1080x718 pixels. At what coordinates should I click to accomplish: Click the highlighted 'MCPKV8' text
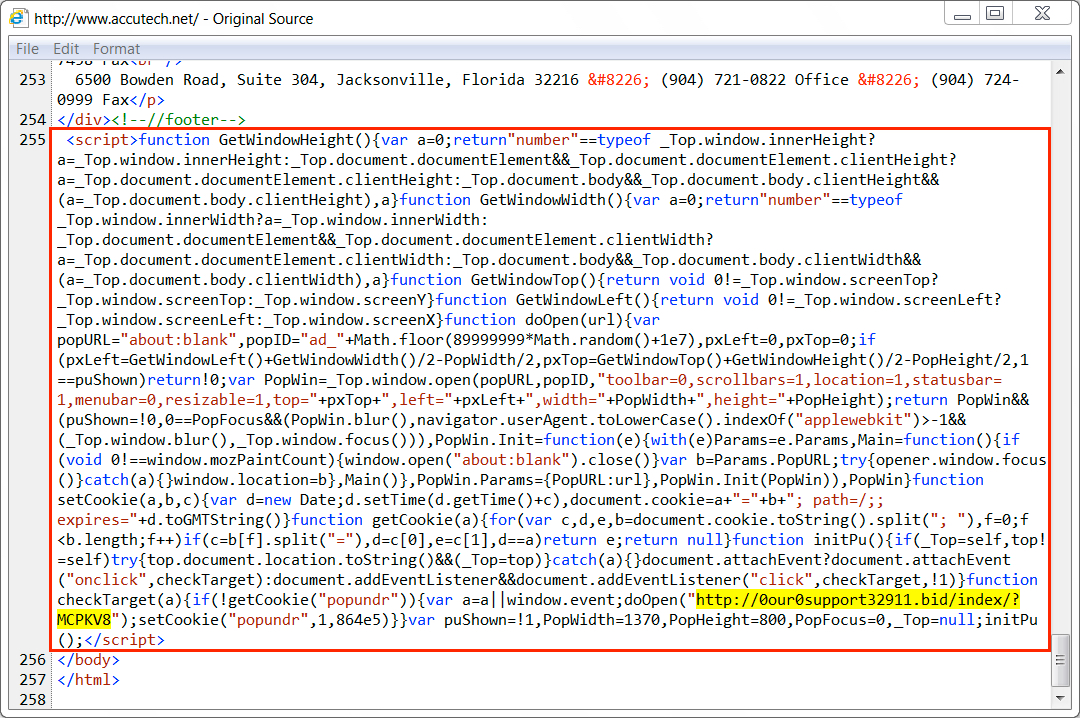84,620
